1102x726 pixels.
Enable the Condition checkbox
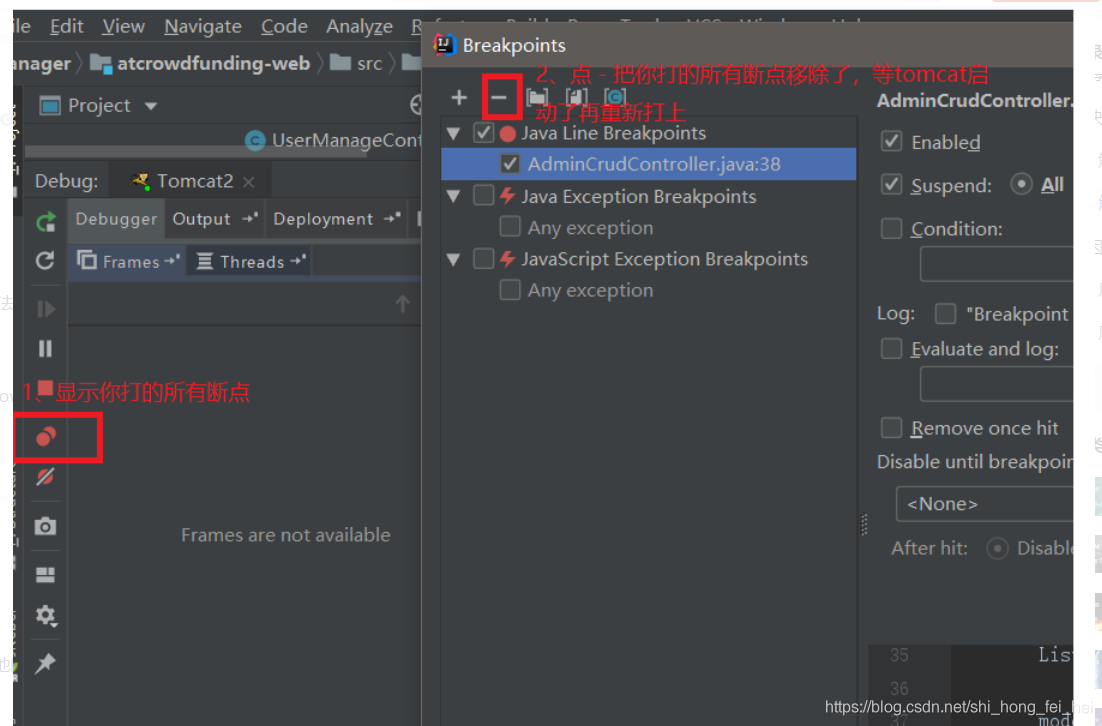891,228
